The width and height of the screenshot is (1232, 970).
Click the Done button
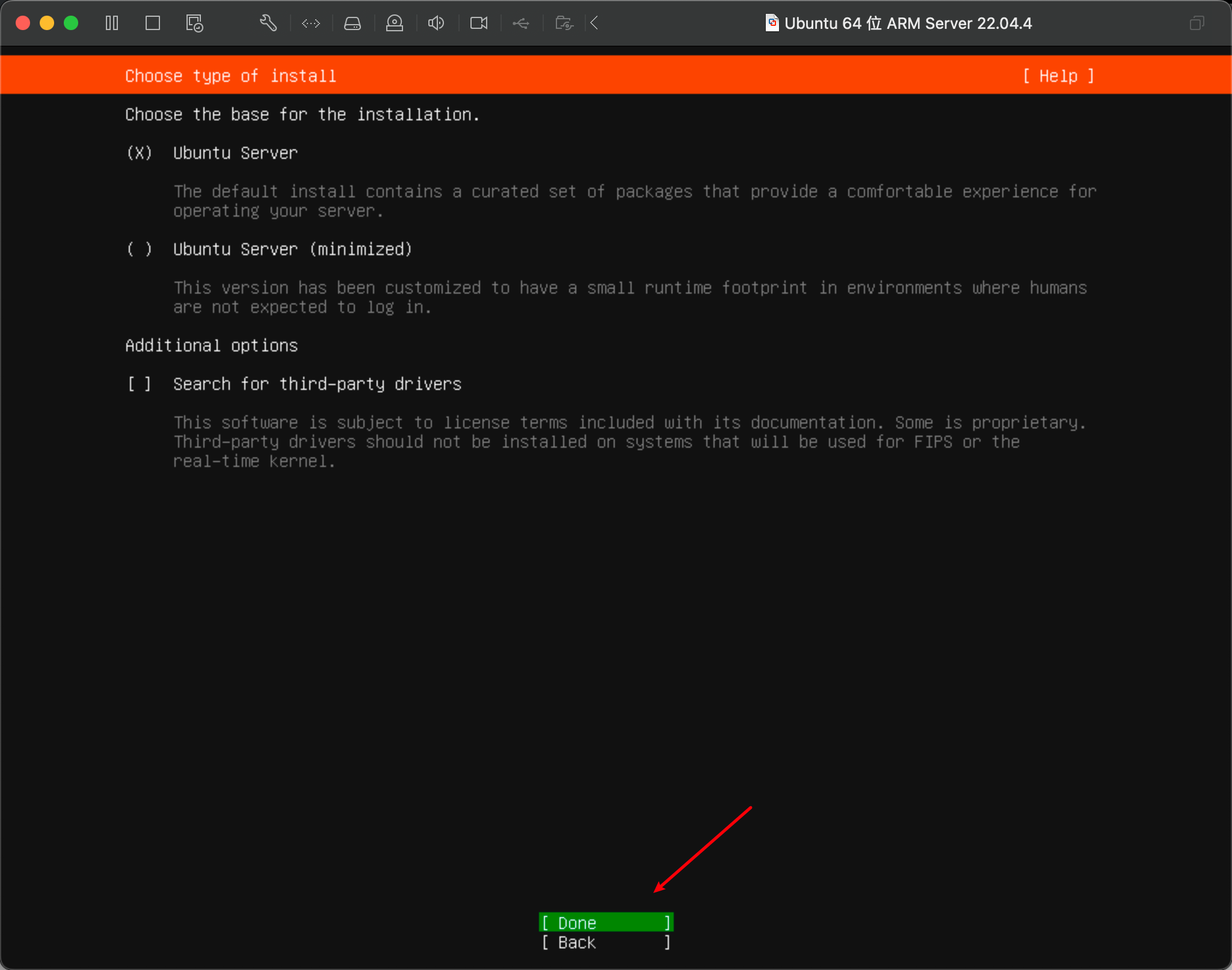point(606,922)
